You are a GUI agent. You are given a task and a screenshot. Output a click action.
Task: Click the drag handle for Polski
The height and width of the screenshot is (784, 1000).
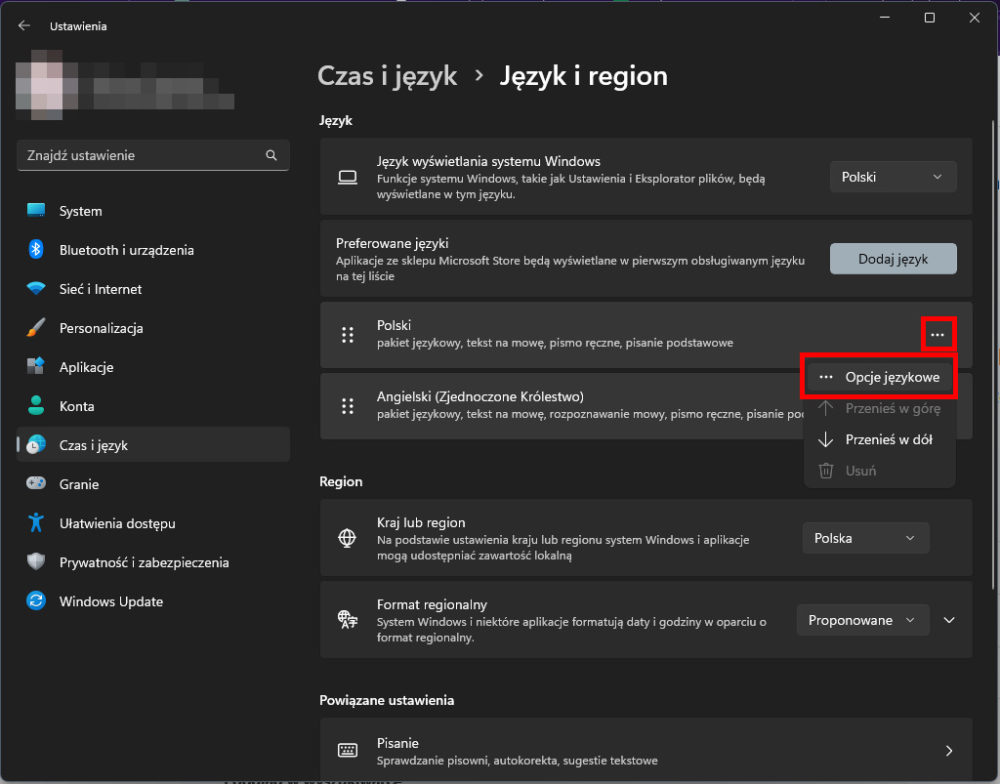click(347, 335)
